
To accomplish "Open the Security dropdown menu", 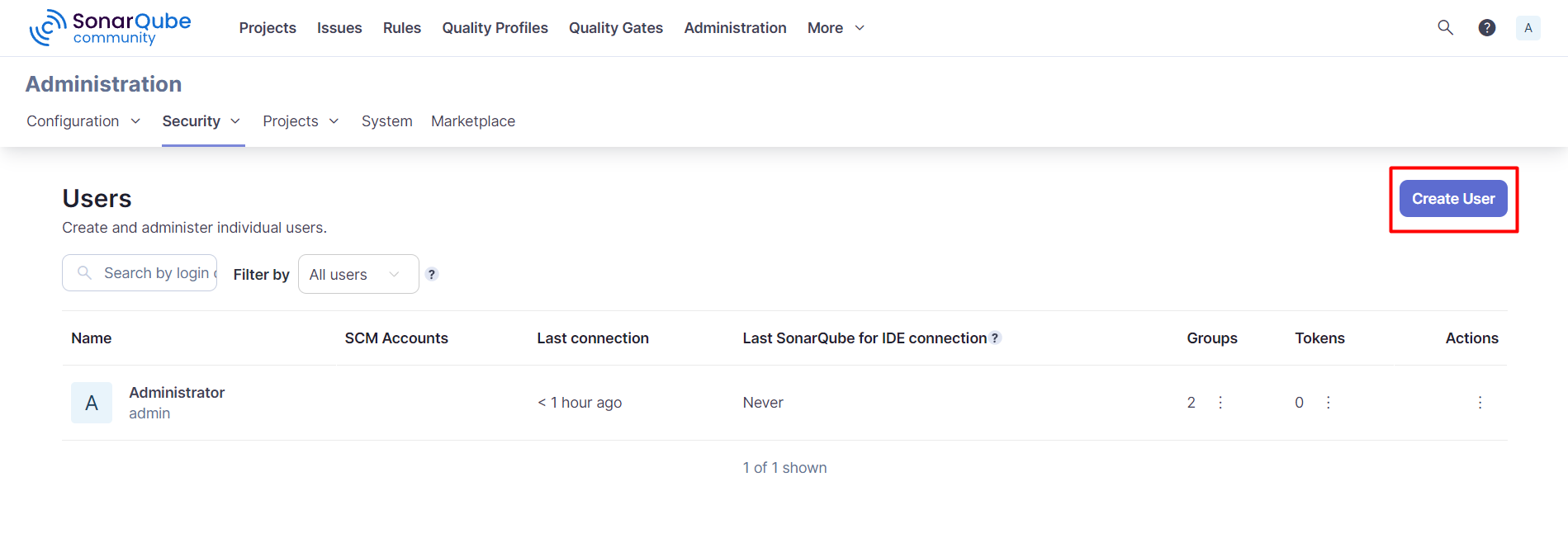I will [201, 120].
